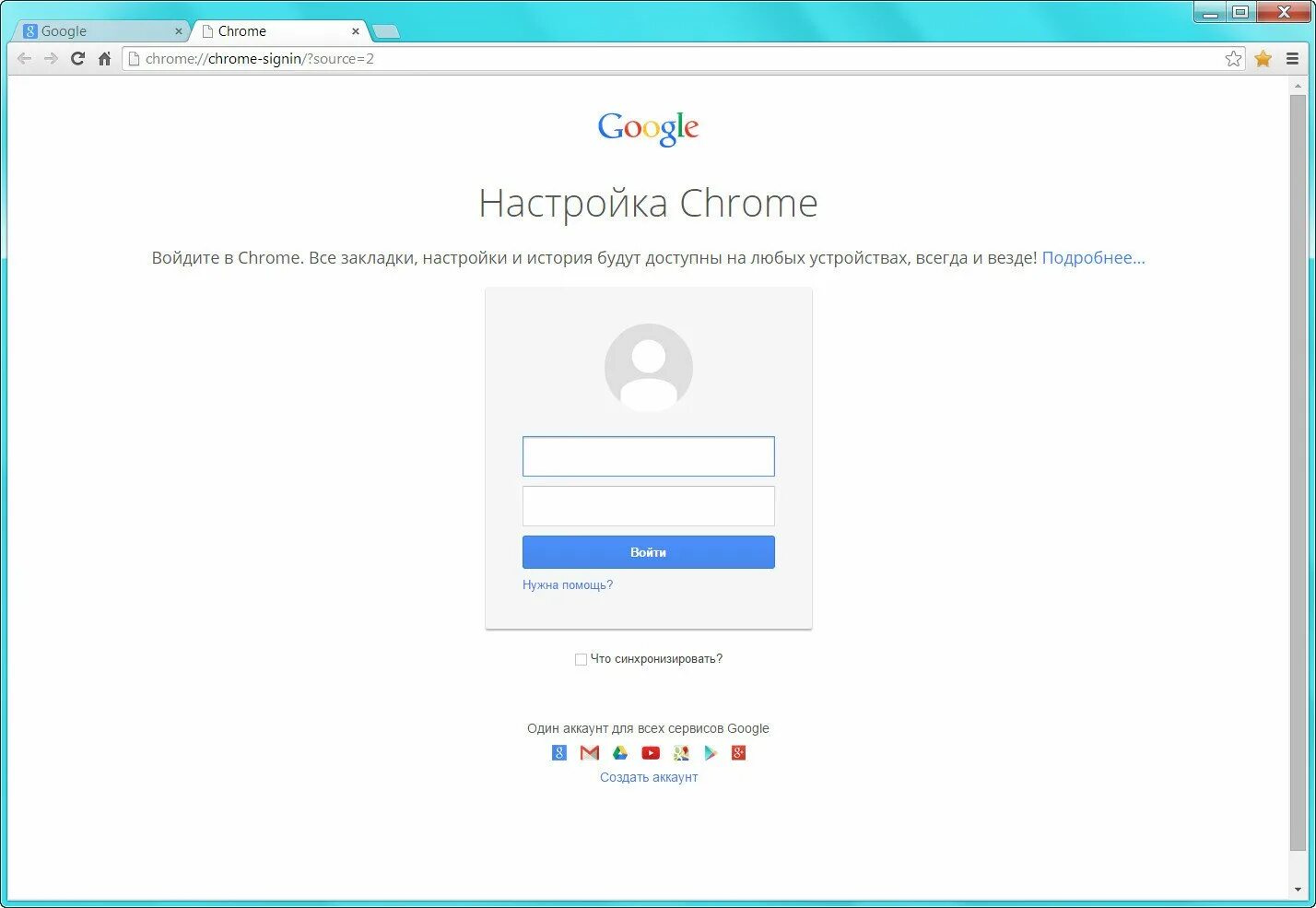This screenshot has height=908, width=1316.
Task: Open a new tab with the tab button
Action: click(x=385, y=32)
